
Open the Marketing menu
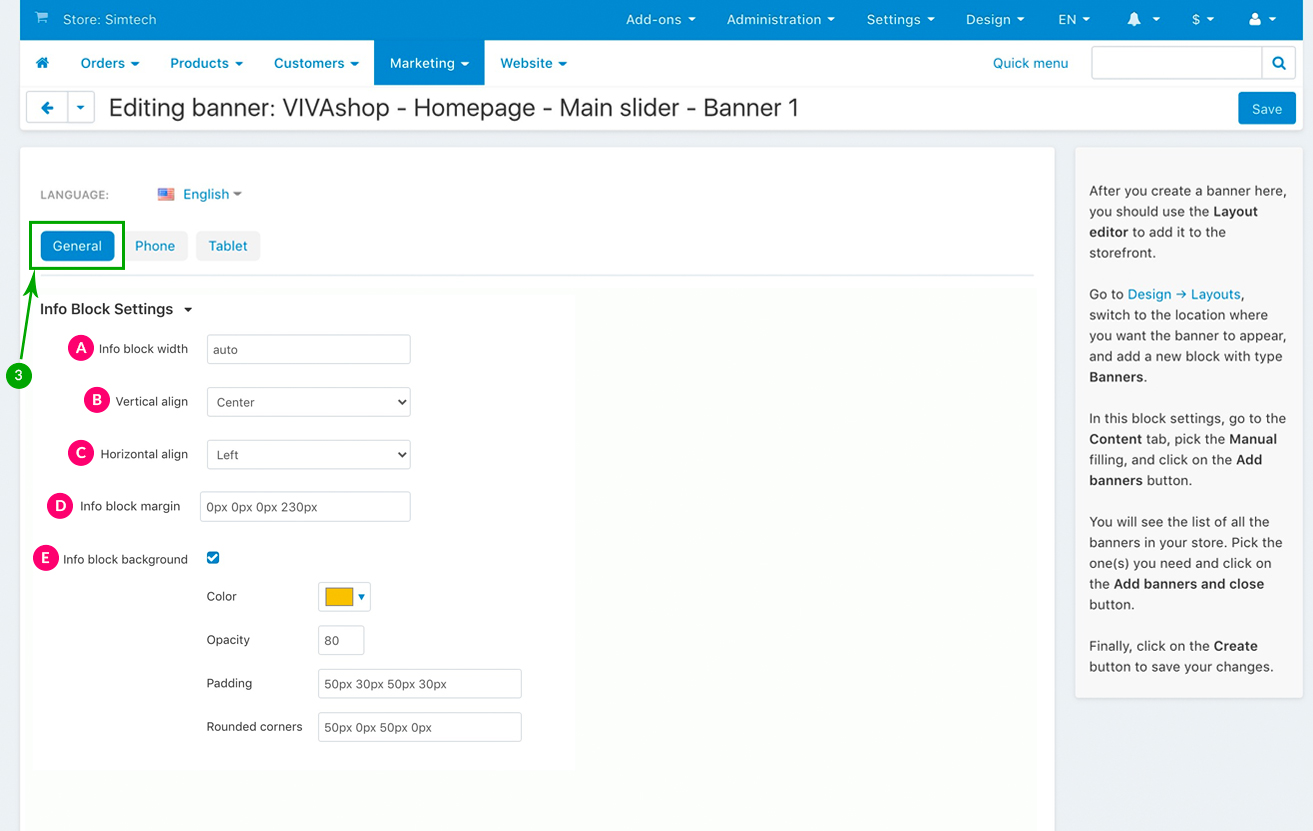[x=429, y=63]
